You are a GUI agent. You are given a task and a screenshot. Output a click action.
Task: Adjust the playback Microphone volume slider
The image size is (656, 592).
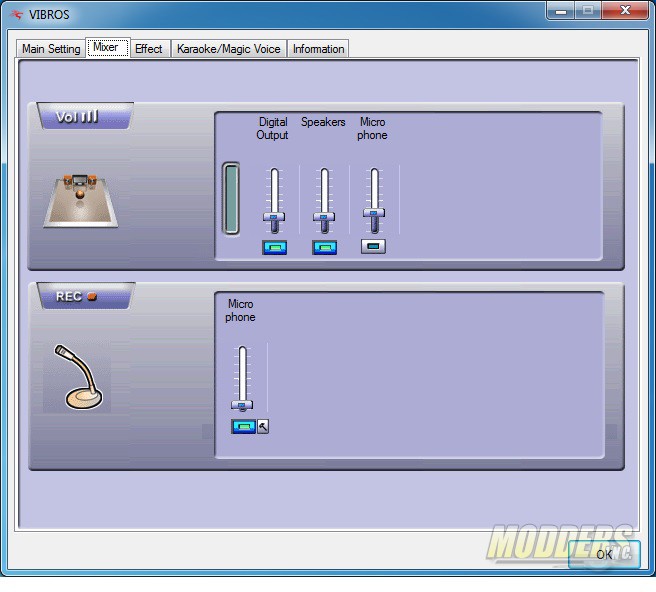[374, 213]
